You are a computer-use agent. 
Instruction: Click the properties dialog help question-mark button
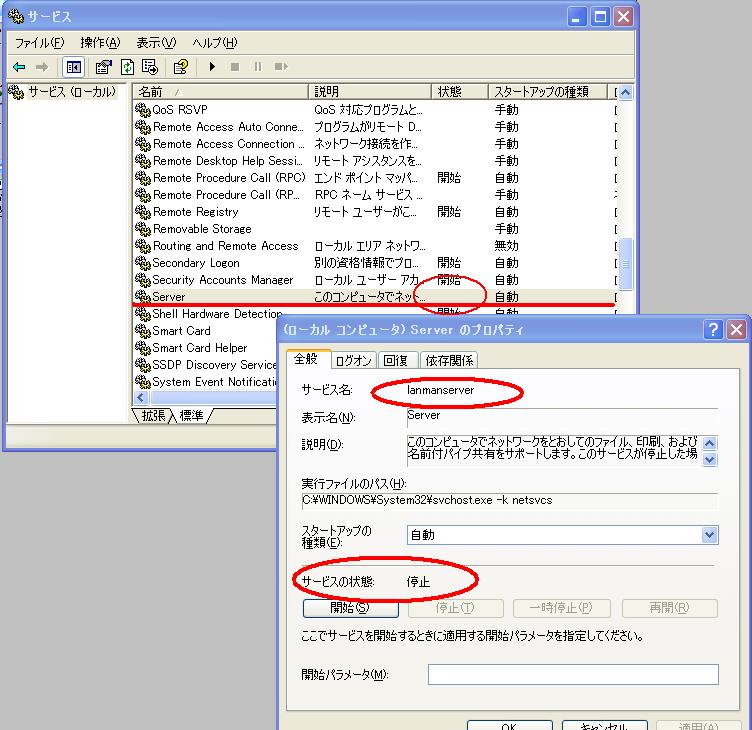(714, 329)
